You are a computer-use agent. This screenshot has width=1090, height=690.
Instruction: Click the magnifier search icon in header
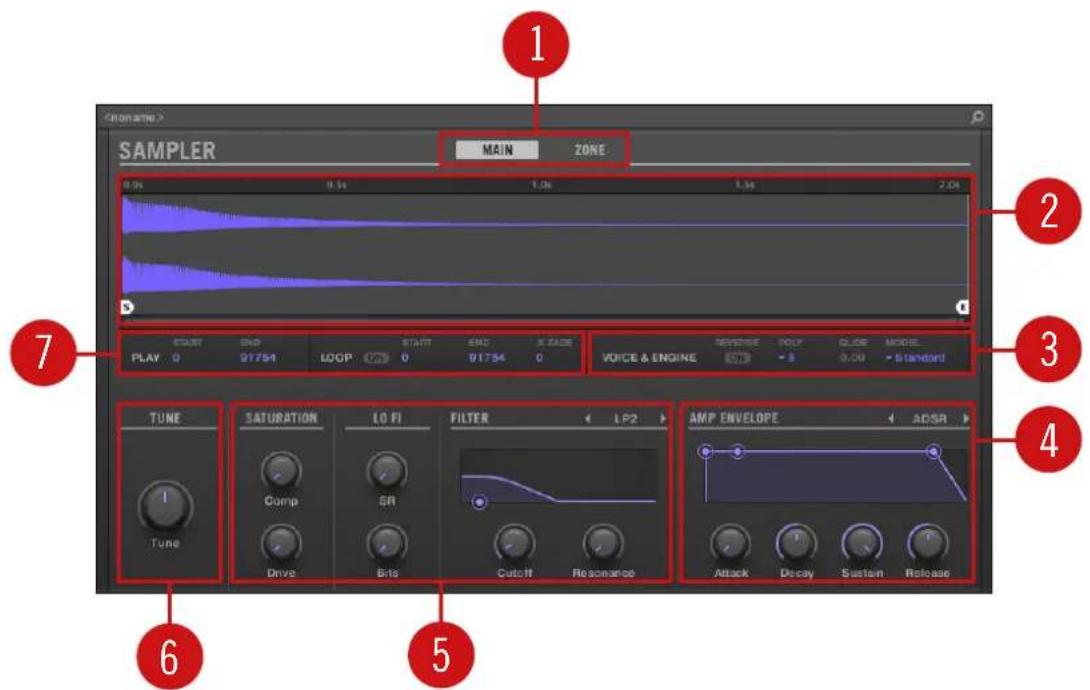pos(977,117)
